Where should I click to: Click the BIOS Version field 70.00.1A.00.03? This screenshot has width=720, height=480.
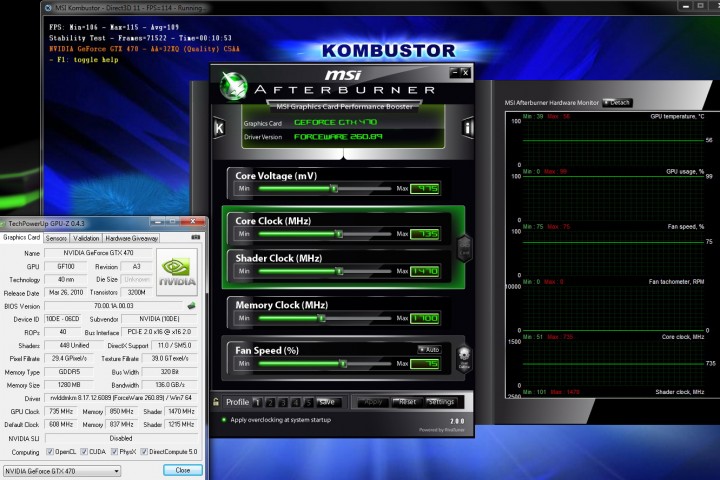point(113,305)
